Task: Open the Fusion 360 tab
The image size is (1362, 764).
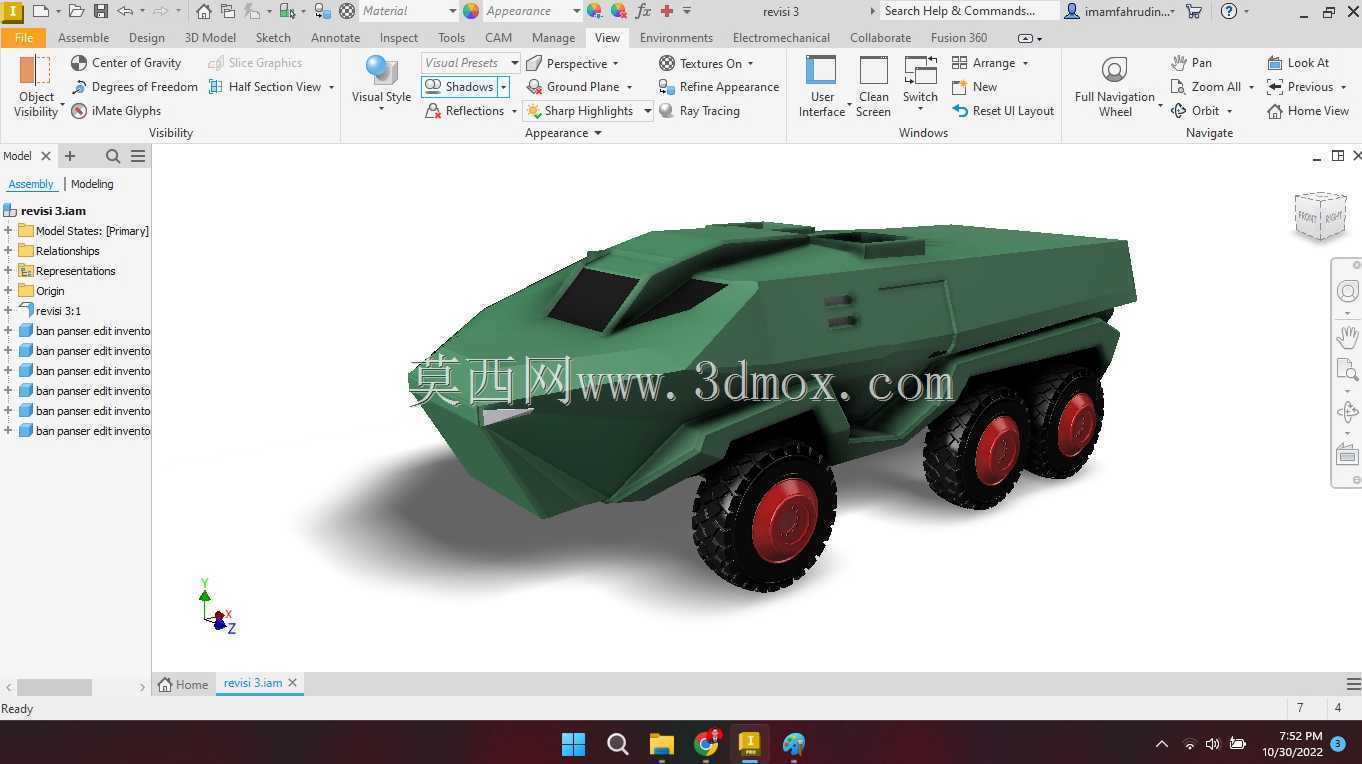Action: pyautogui.click(x=958, y=38)
